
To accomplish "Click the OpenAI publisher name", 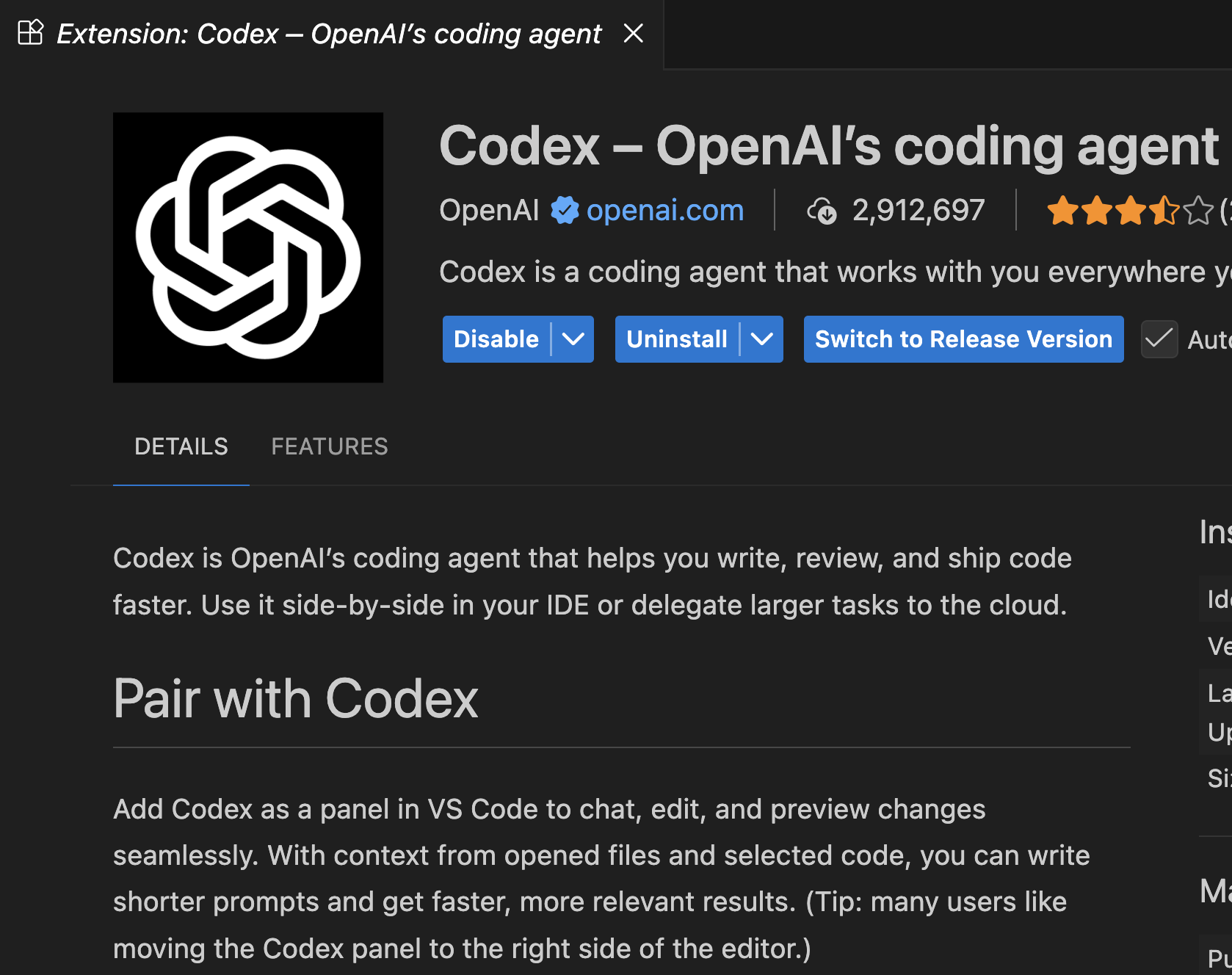I will click(489, 211).
